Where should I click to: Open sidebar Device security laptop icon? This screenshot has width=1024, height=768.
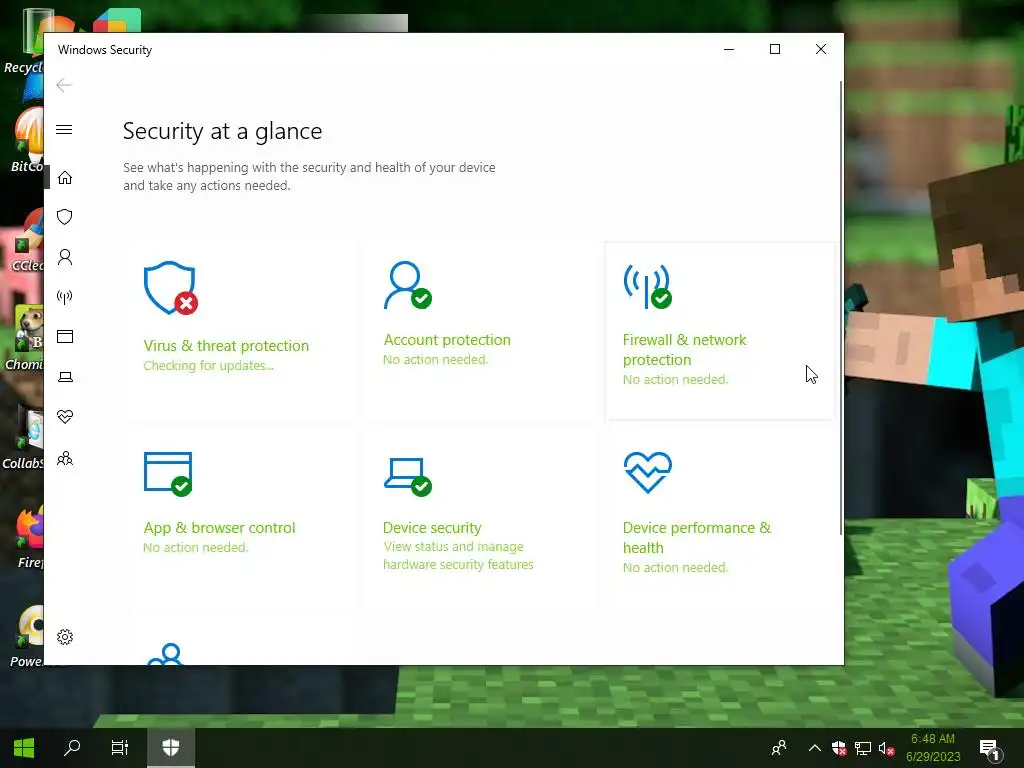click(x=65, y=377)
